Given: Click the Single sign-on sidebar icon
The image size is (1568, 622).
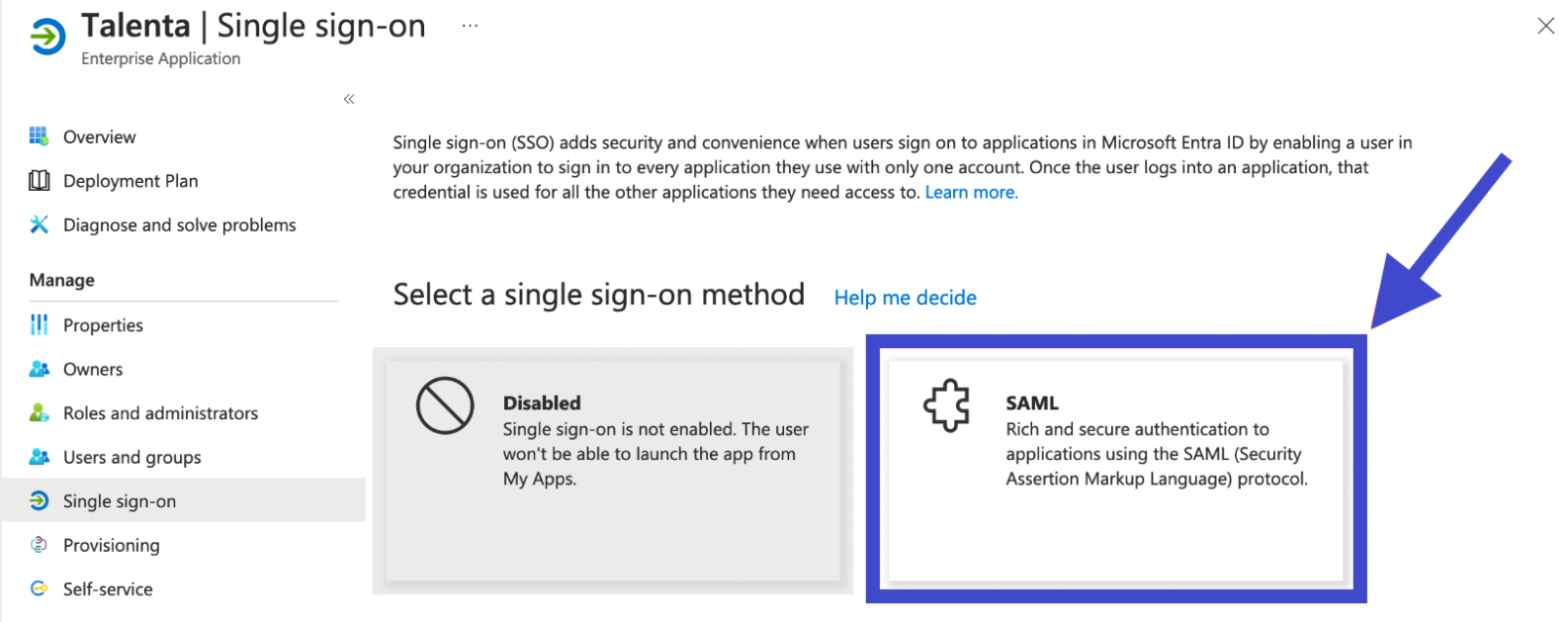Looking at the screenshot, I should (x=39, y=500).
